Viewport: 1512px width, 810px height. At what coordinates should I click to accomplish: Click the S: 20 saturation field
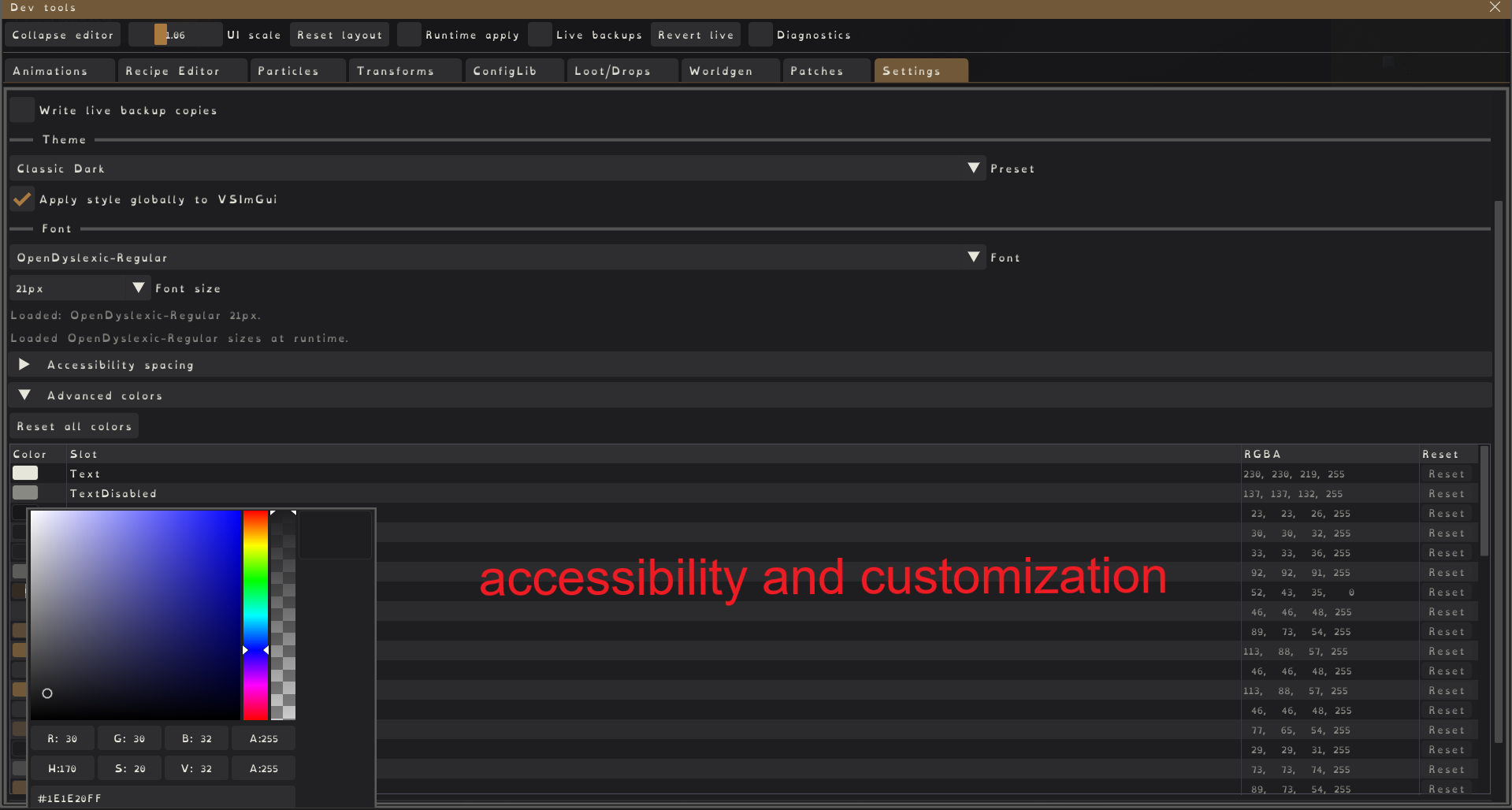[130, 768]
